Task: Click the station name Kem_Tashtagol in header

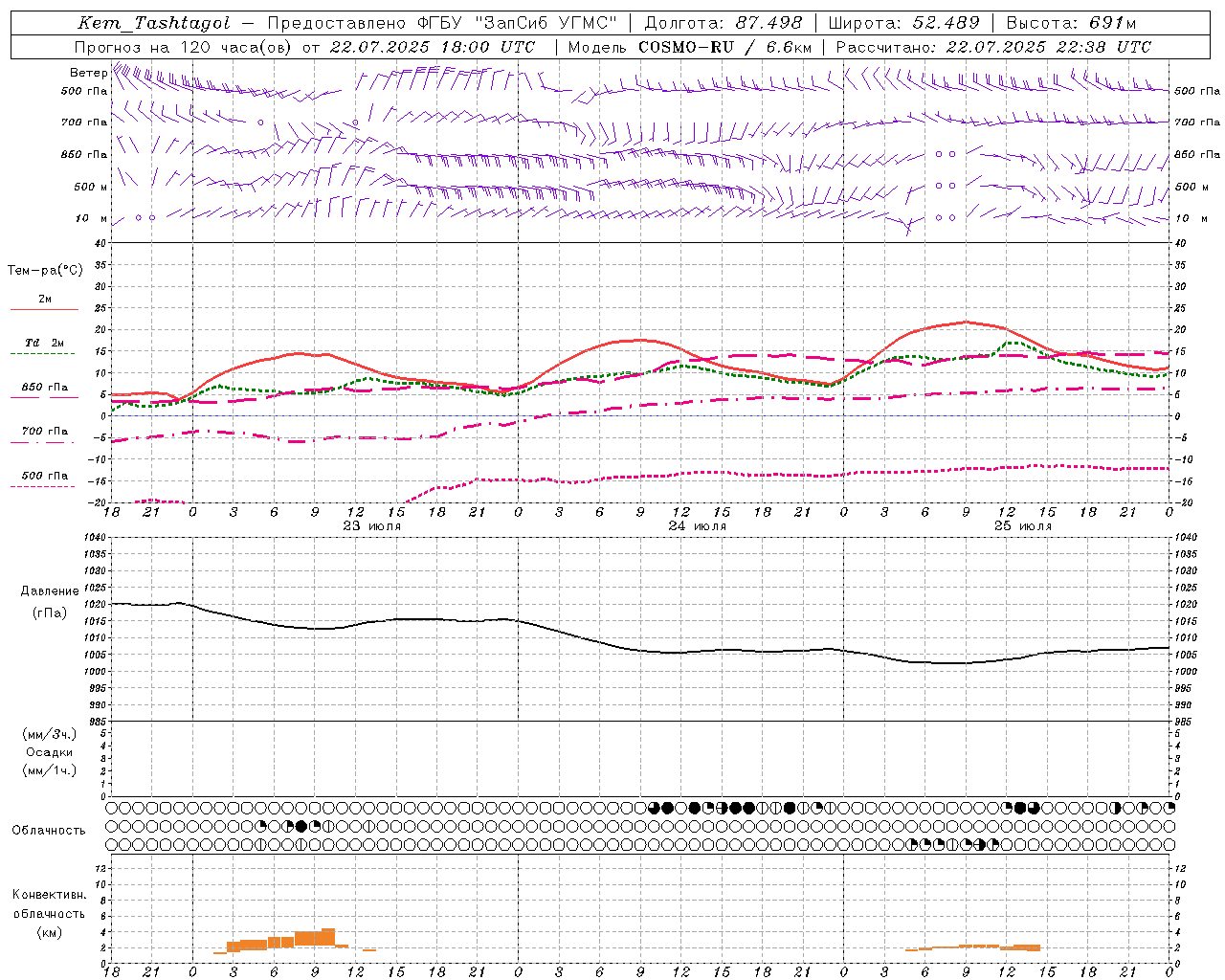Action: point(154,23)
